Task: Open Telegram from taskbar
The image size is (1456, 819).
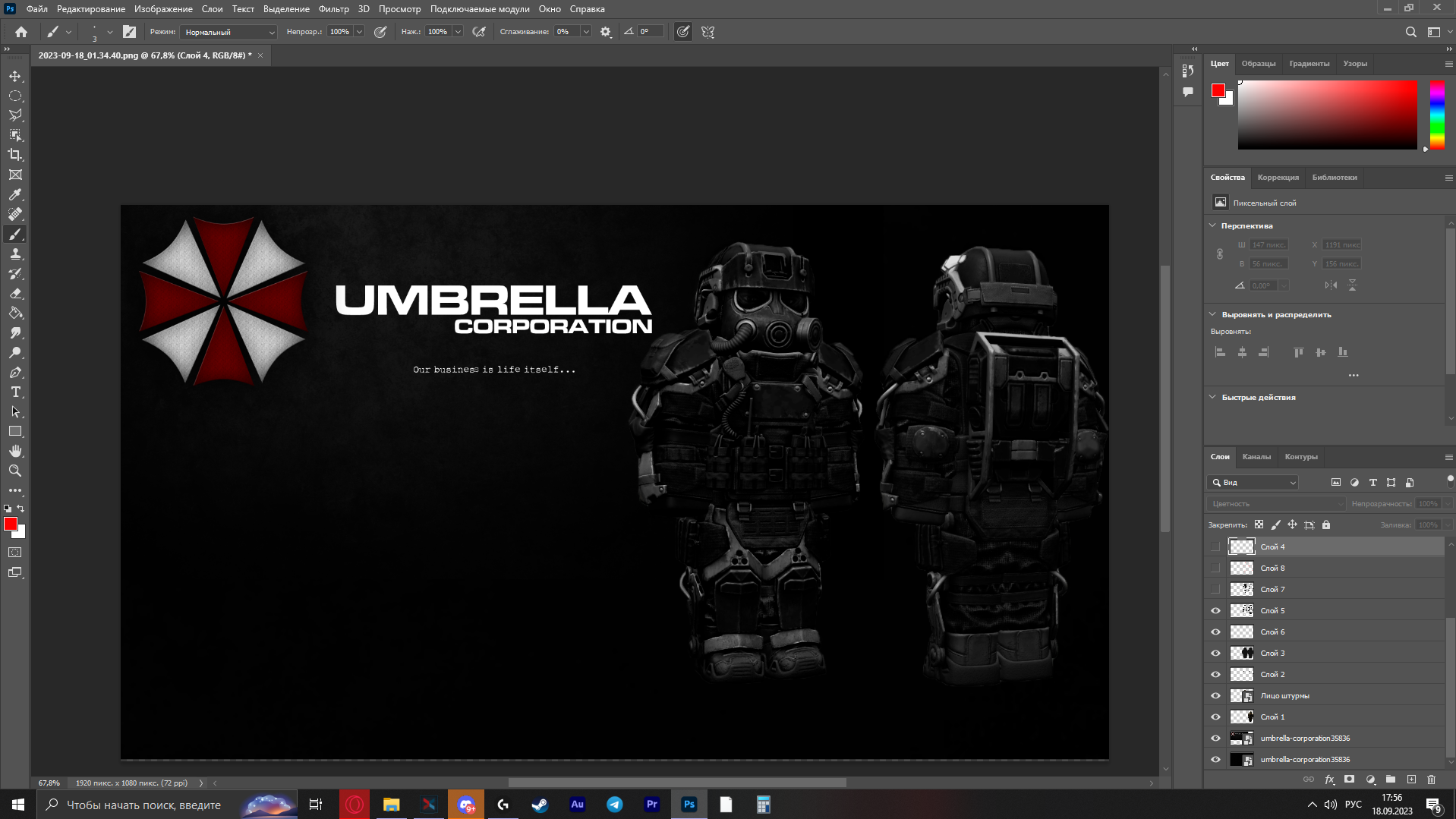Action: click(x=615, y=804)
